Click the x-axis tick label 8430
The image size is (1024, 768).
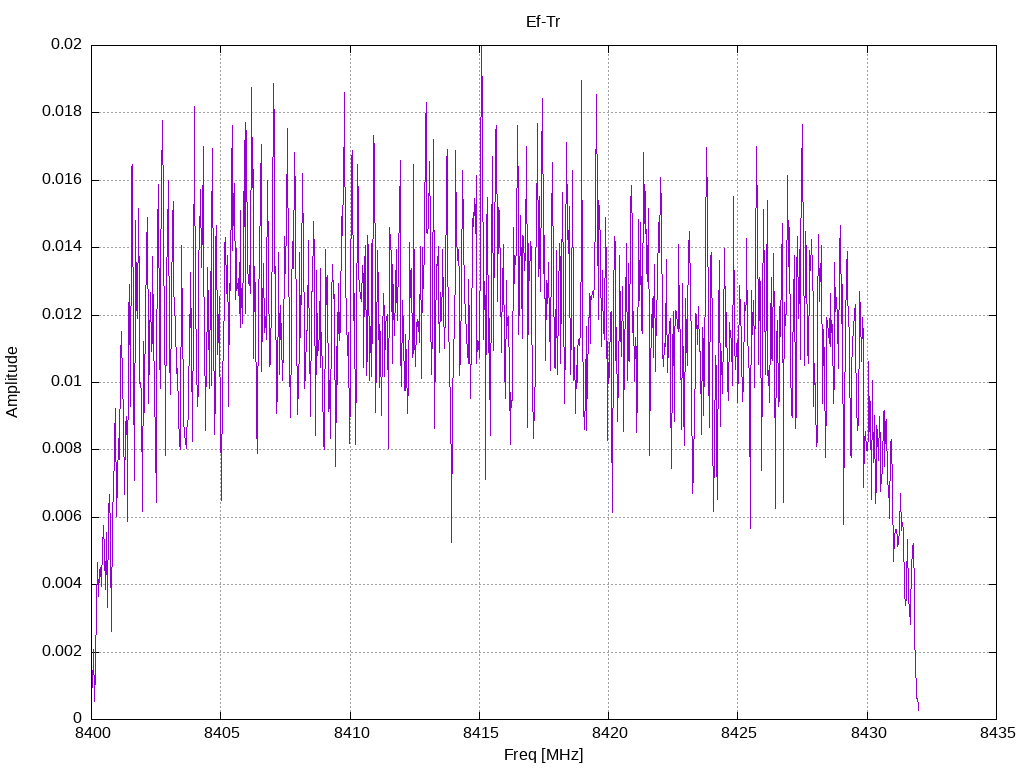click(x=868, y=733)
